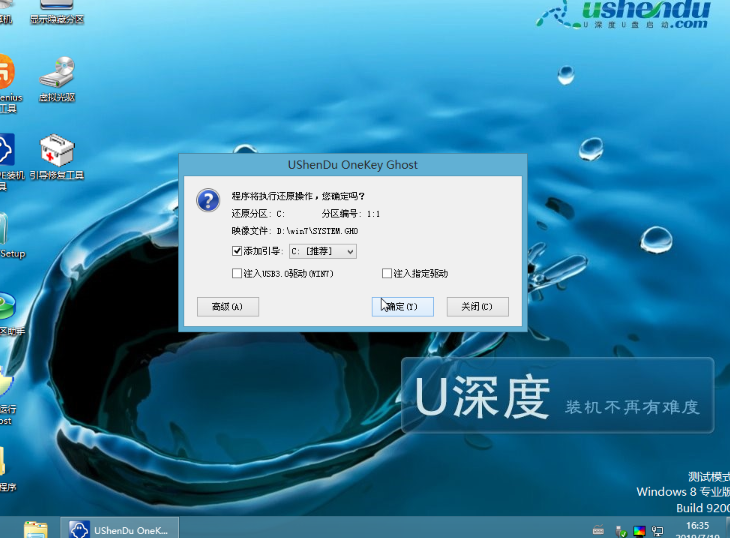Image resolution: width=730 pixels, height=538 pixels.
Task: Click the image file path D:\win7\SYSTEM.GHO
Action: pyautogui.click(x=317, y=231)
